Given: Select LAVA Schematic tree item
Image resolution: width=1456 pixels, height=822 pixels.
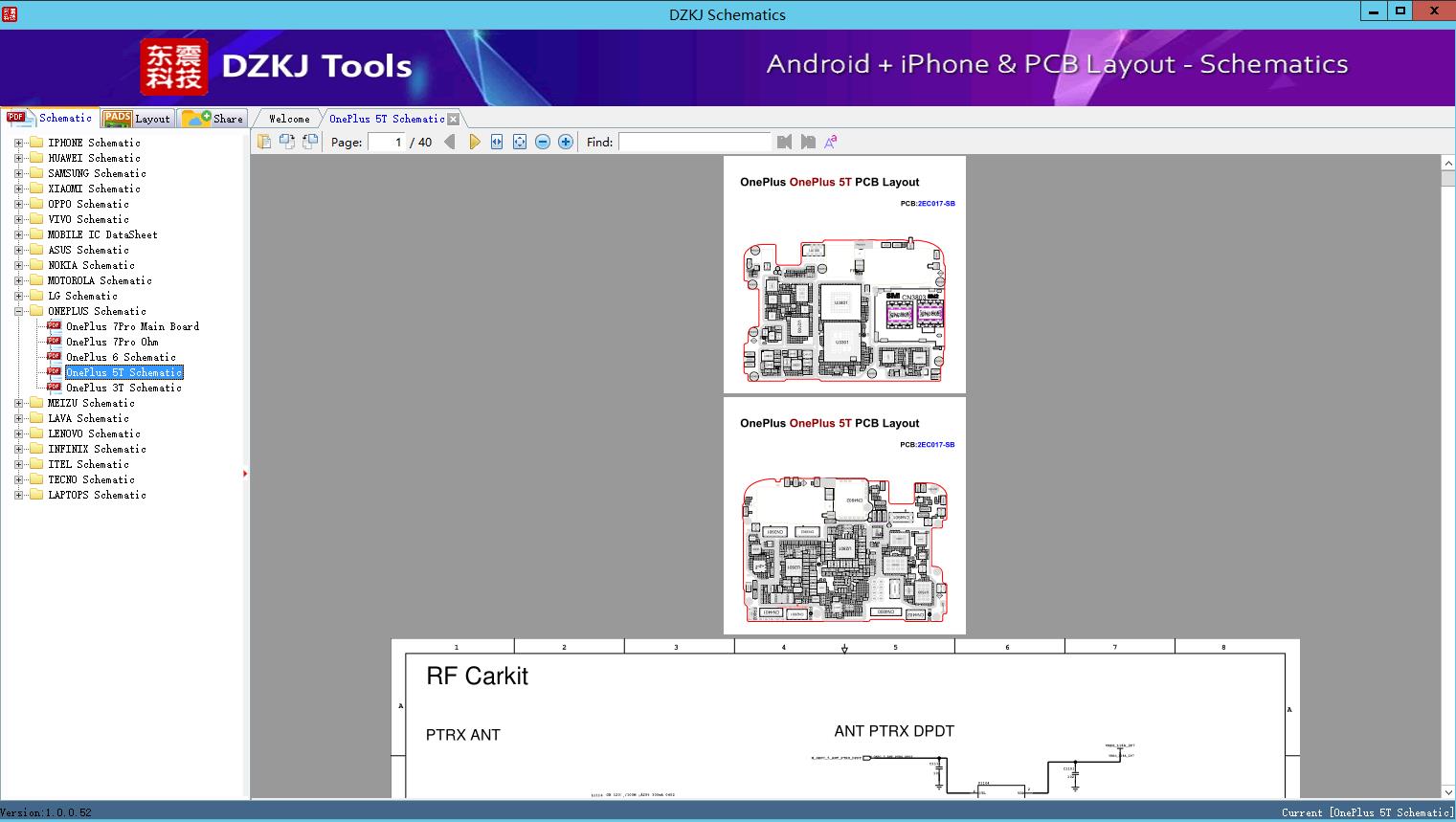Looking at the screenshot, I should (x=88, y=418).
